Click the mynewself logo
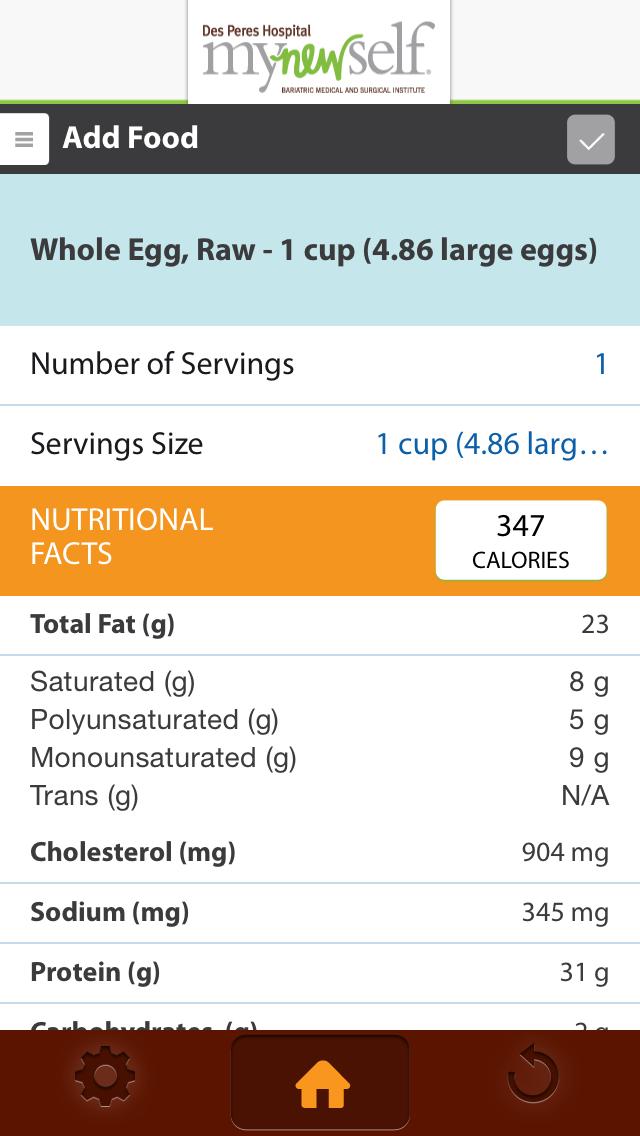The height and width of the screenshot is (1136, 640). (x=318, y=54)
